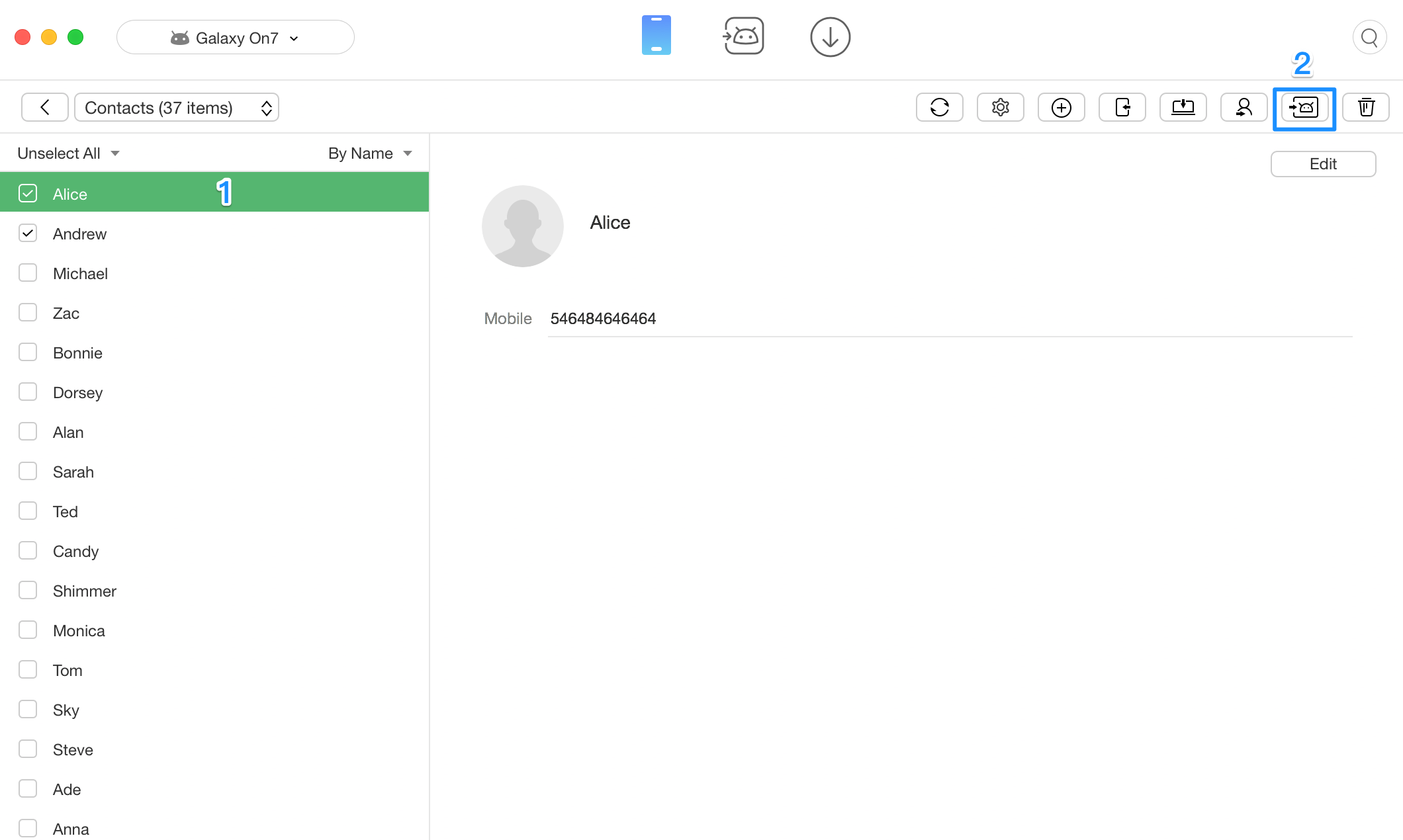Open the By Name sort dropdown
This screenshot has height=840, width=1403.
[x=370, y=153]
